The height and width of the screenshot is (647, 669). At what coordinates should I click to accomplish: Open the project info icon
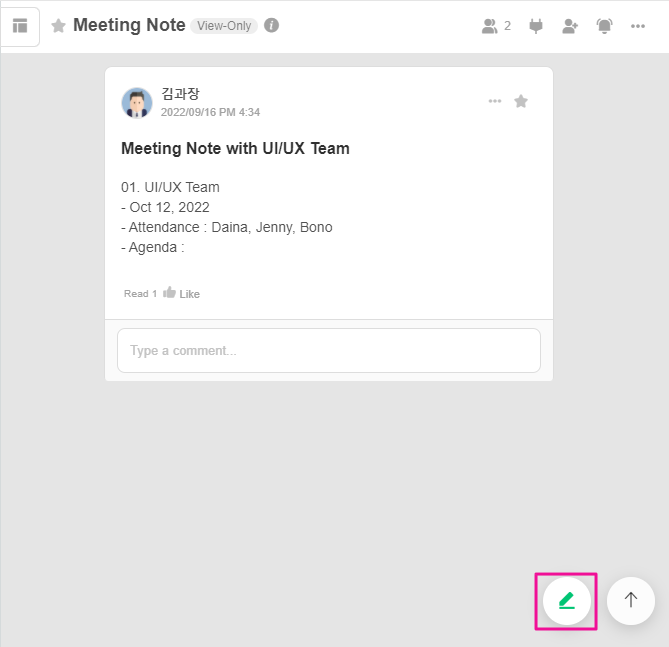(272, 26)
